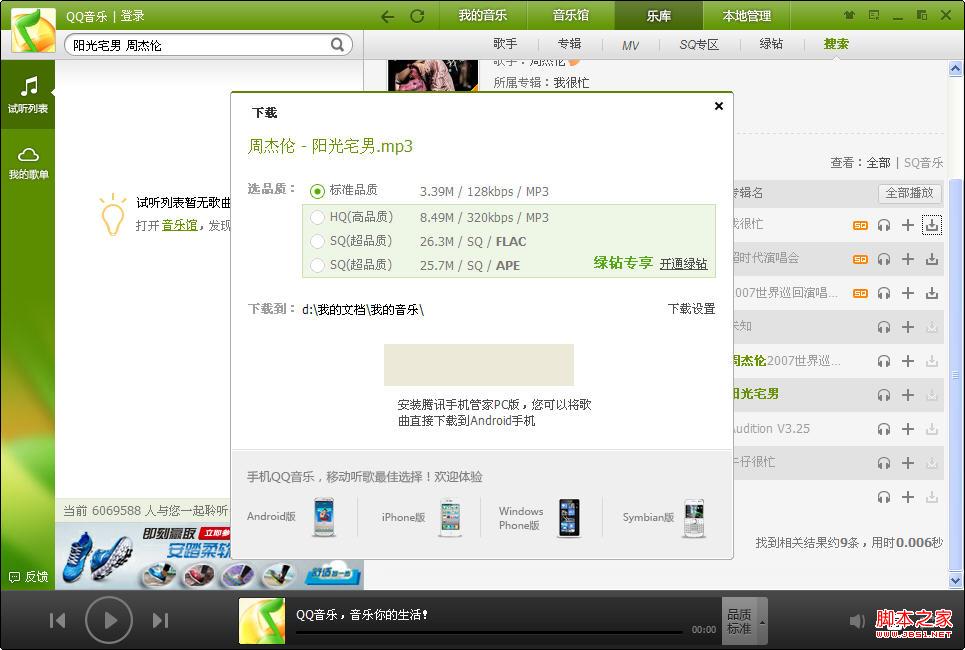Open 反馈 feedback
965x650 pixels.
(28, 577)
